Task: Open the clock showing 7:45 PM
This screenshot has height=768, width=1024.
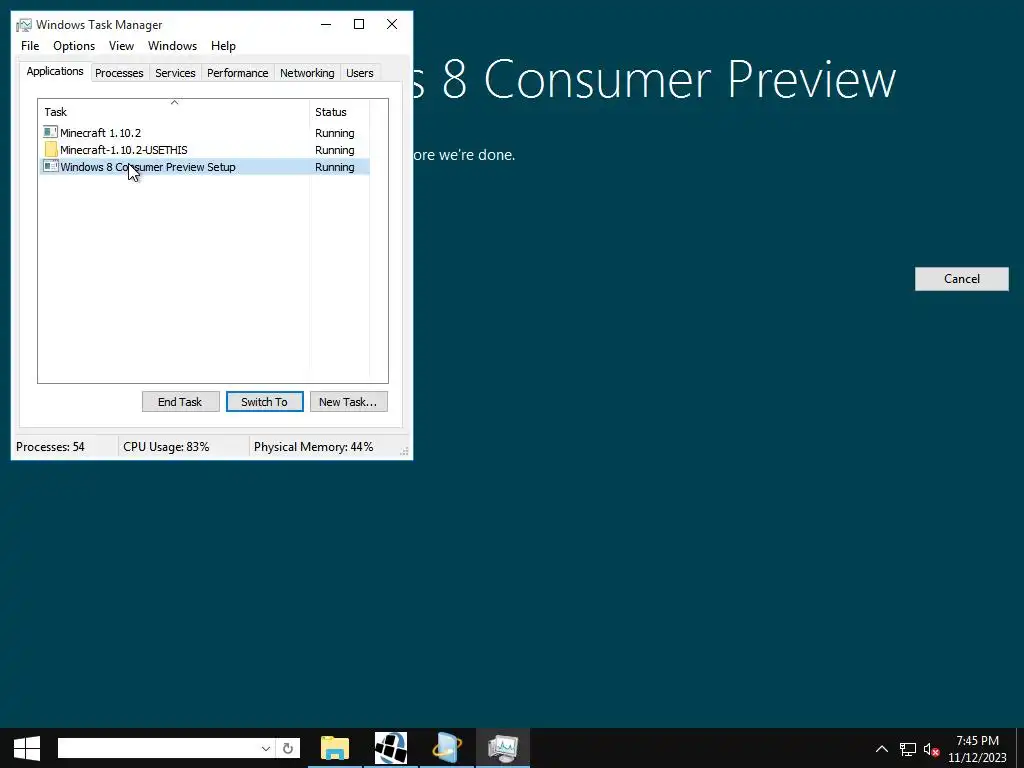Action: [978, 748]
